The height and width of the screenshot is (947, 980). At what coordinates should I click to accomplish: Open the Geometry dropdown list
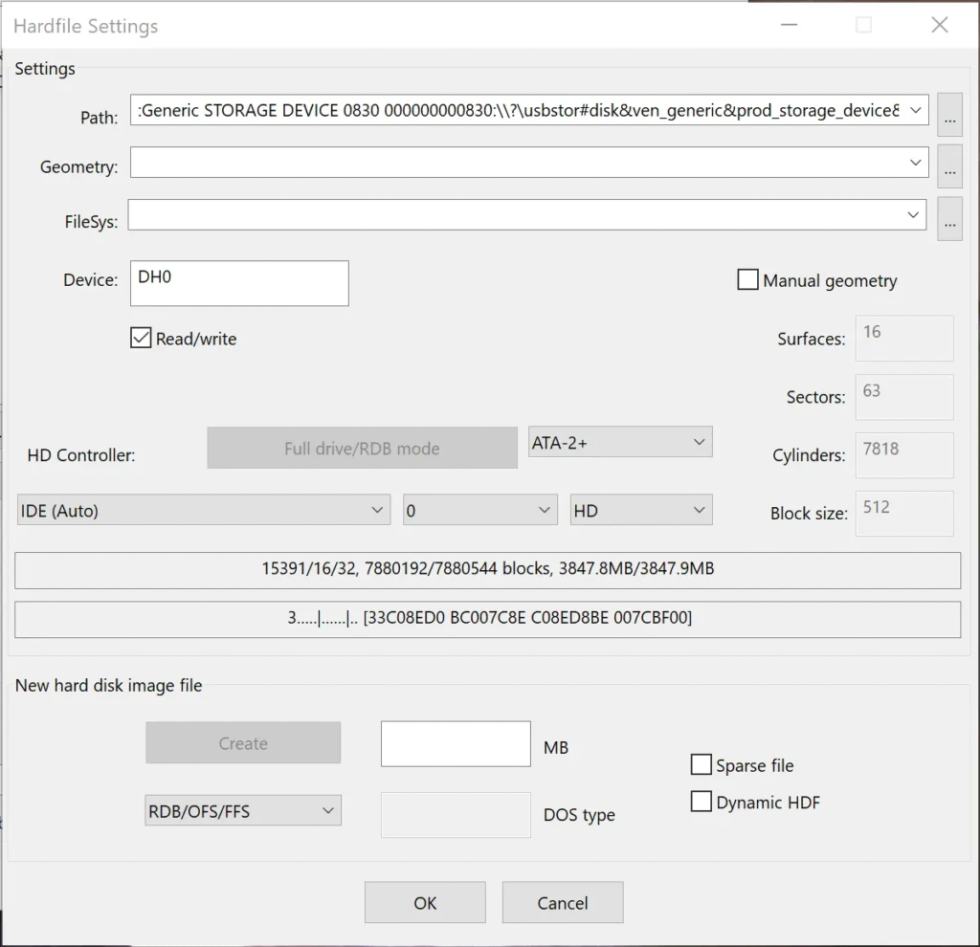pos(916,163)
